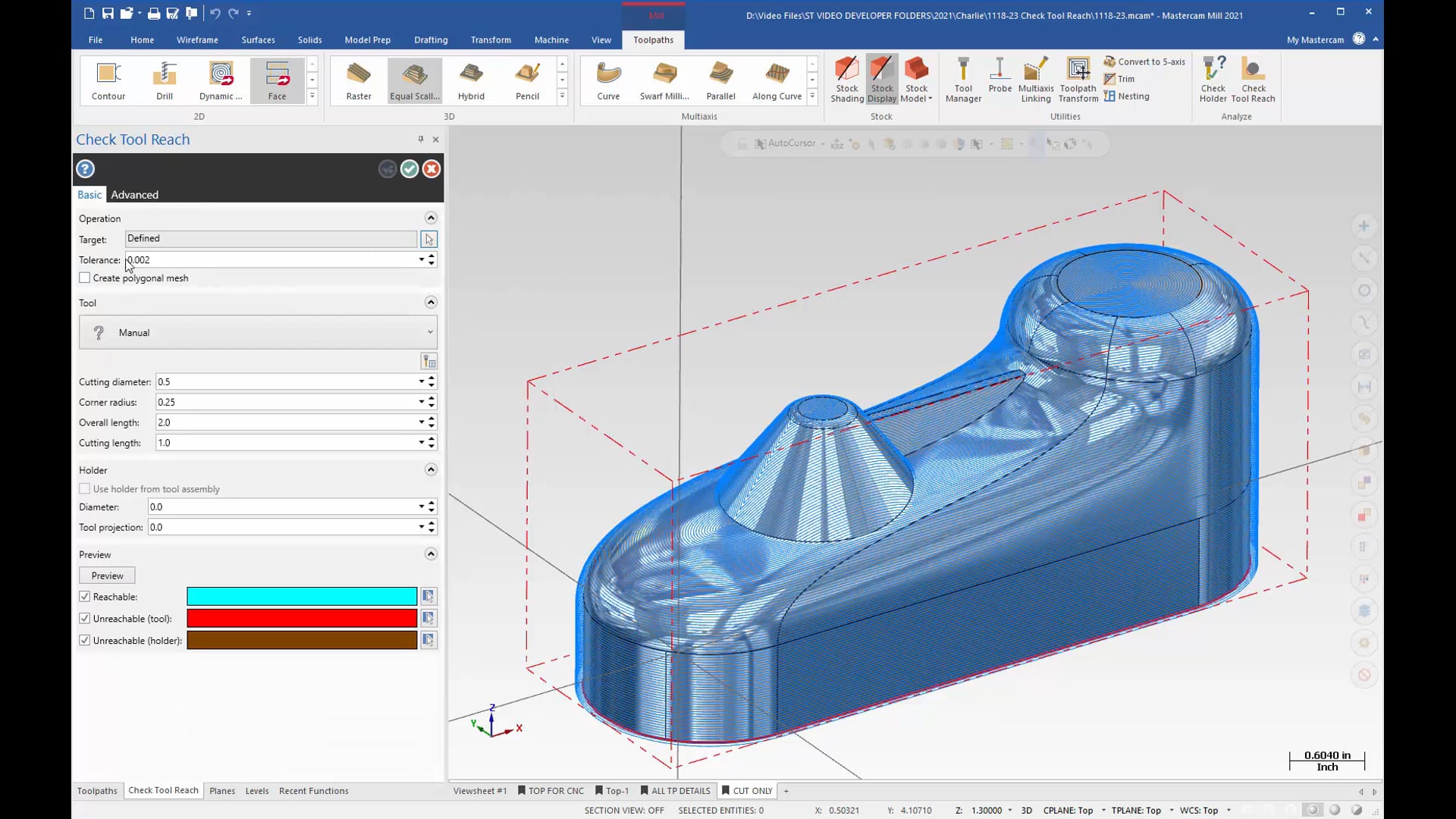The height and width of the screenshot is (819, 1456).
Task: Select the Toolpaths tab at bottom
Action: (97, 790)
